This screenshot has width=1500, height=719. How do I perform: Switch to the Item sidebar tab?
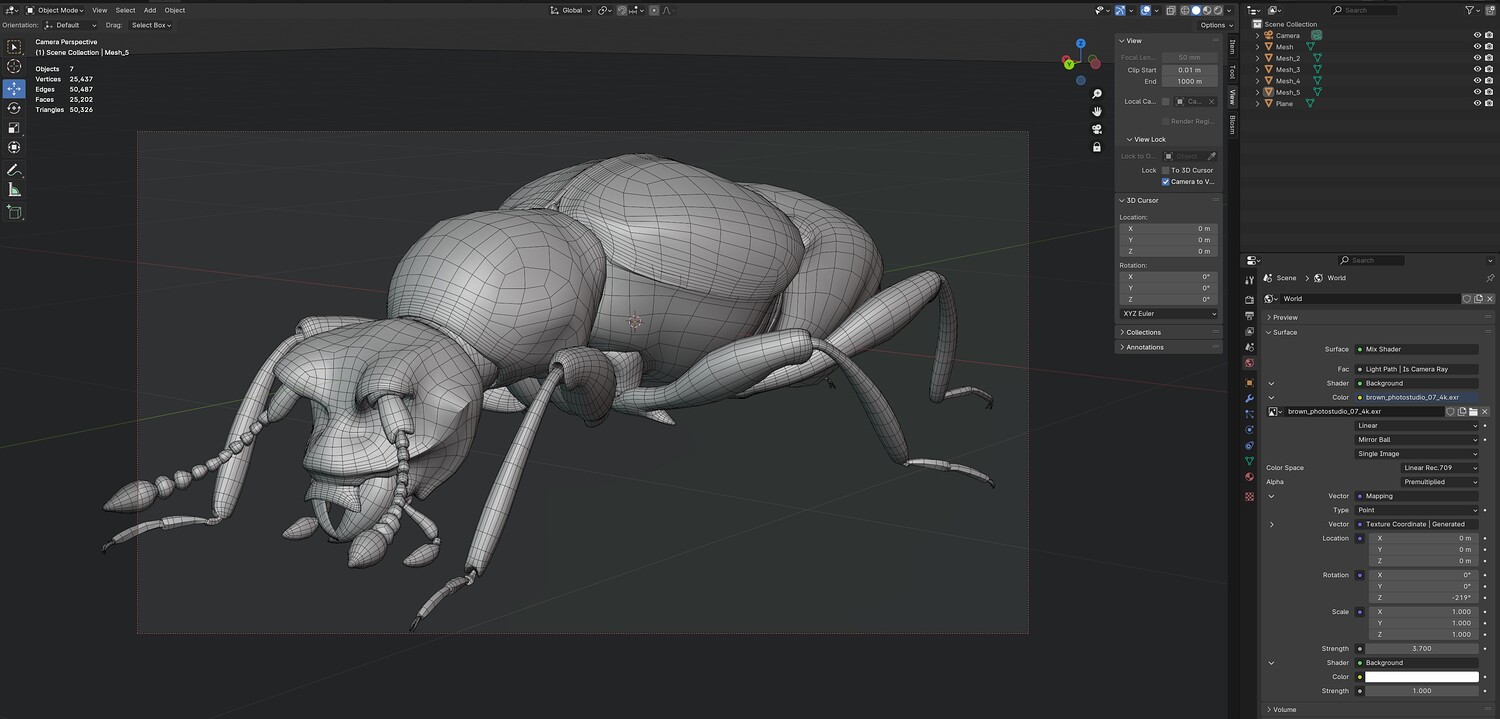click(x=1232, y=47)
